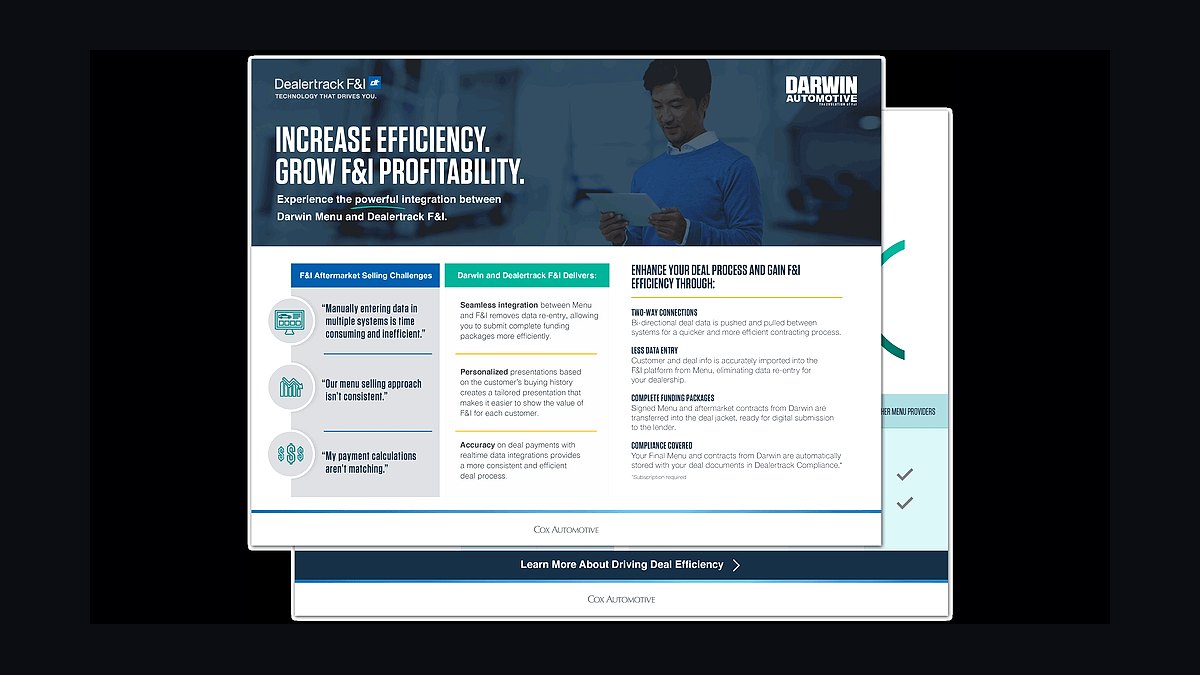This screenshot has height=675, width=1200.
Task: Click the Increase Efficiency headline
Action: point(400,155)
